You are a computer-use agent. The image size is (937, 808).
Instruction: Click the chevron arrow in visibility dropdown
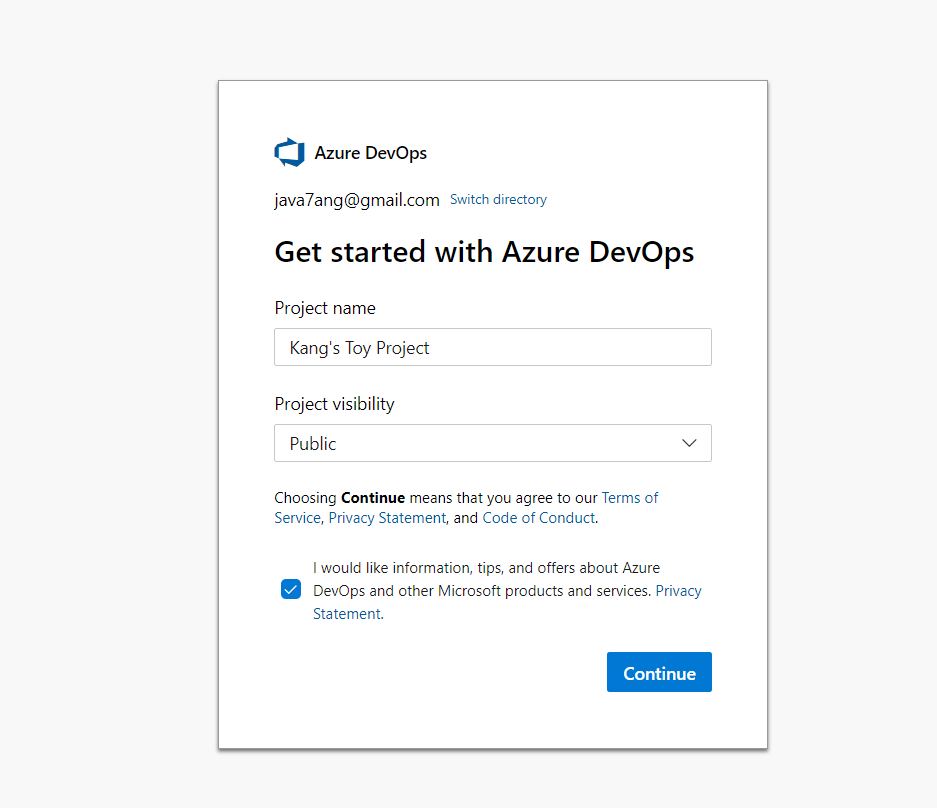(689, 443)
